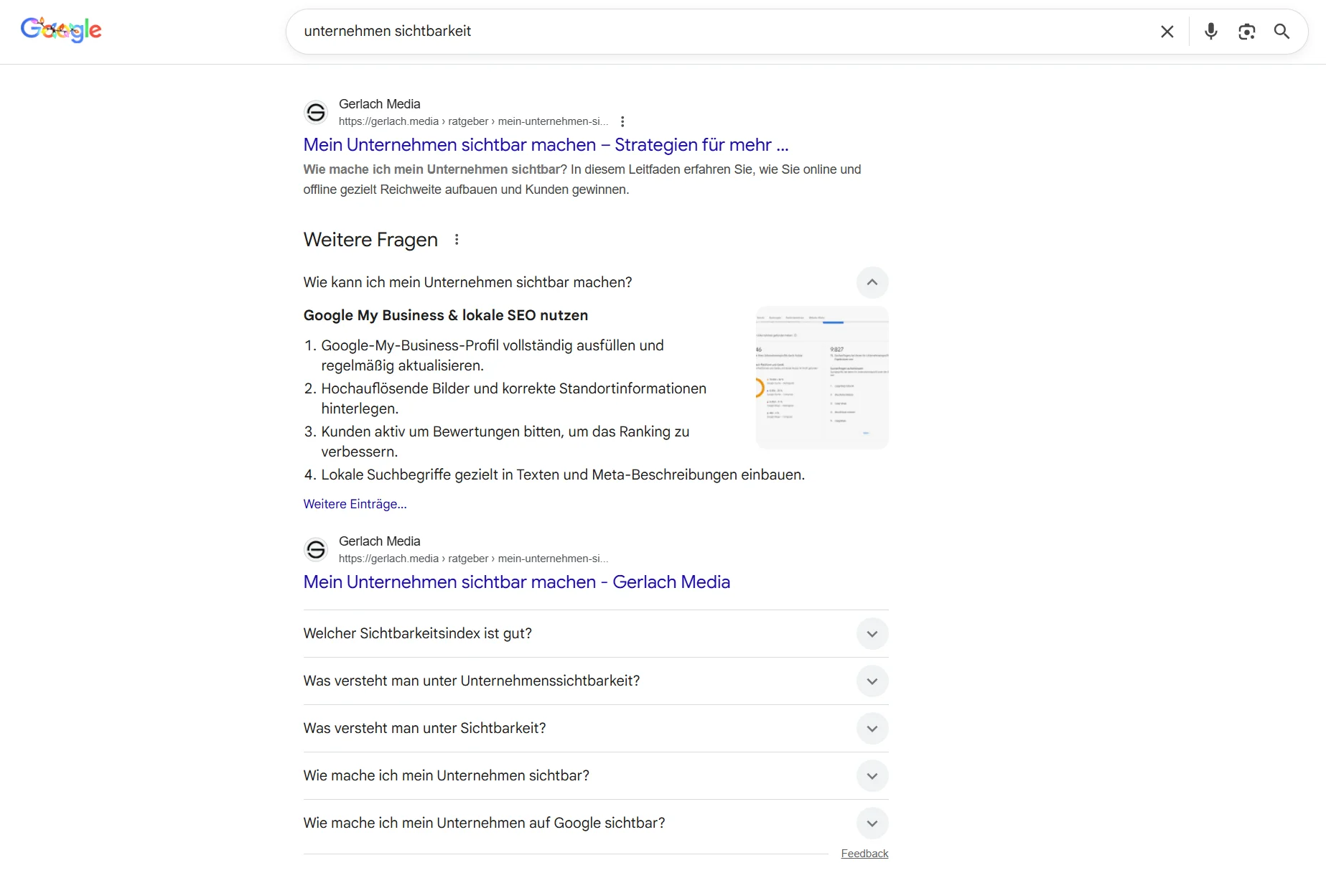The image size is (1326, 896).
Task: Open Google Lens image search
Action: [1247, 31]
